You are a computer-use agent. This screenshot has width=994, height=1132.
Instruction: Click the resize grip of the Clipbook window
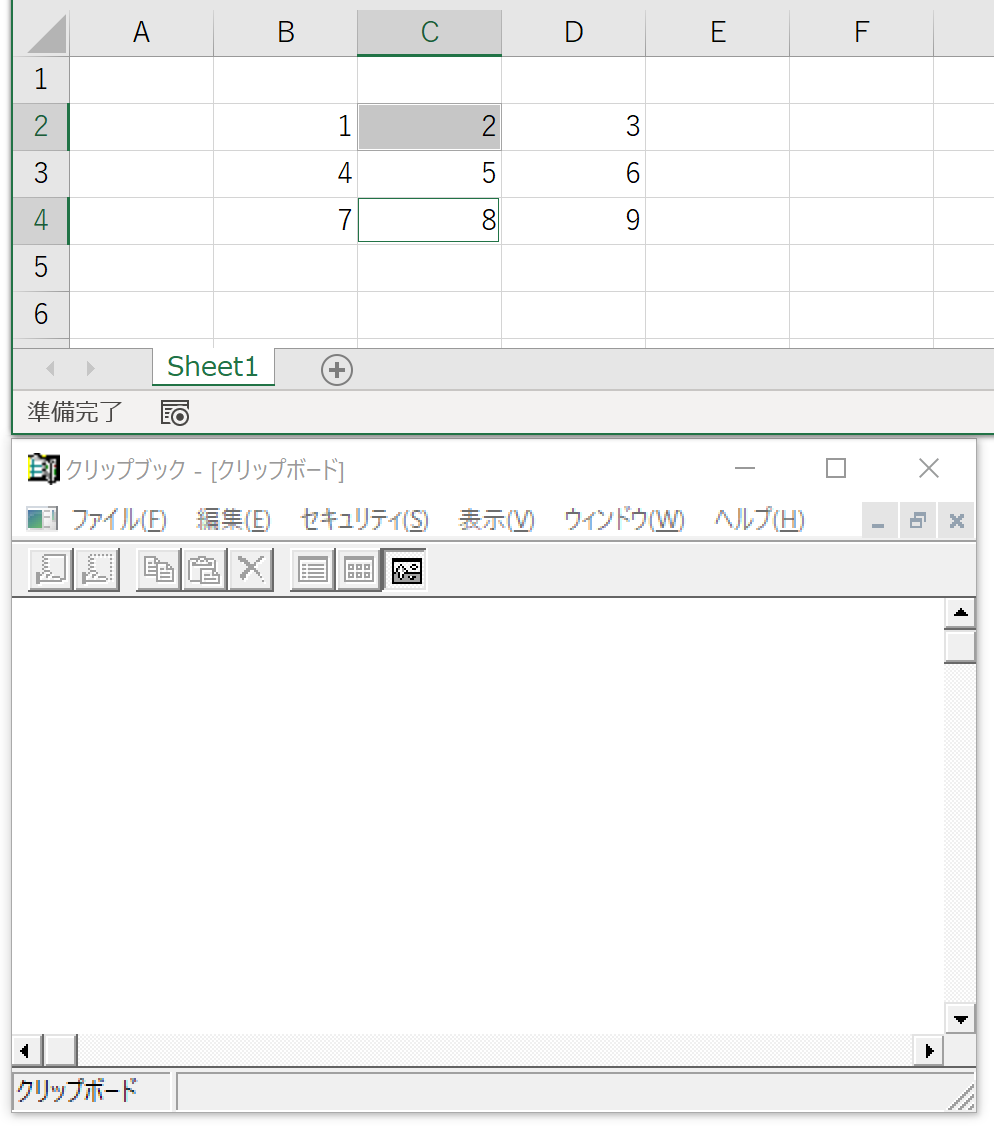[962, 1097]
